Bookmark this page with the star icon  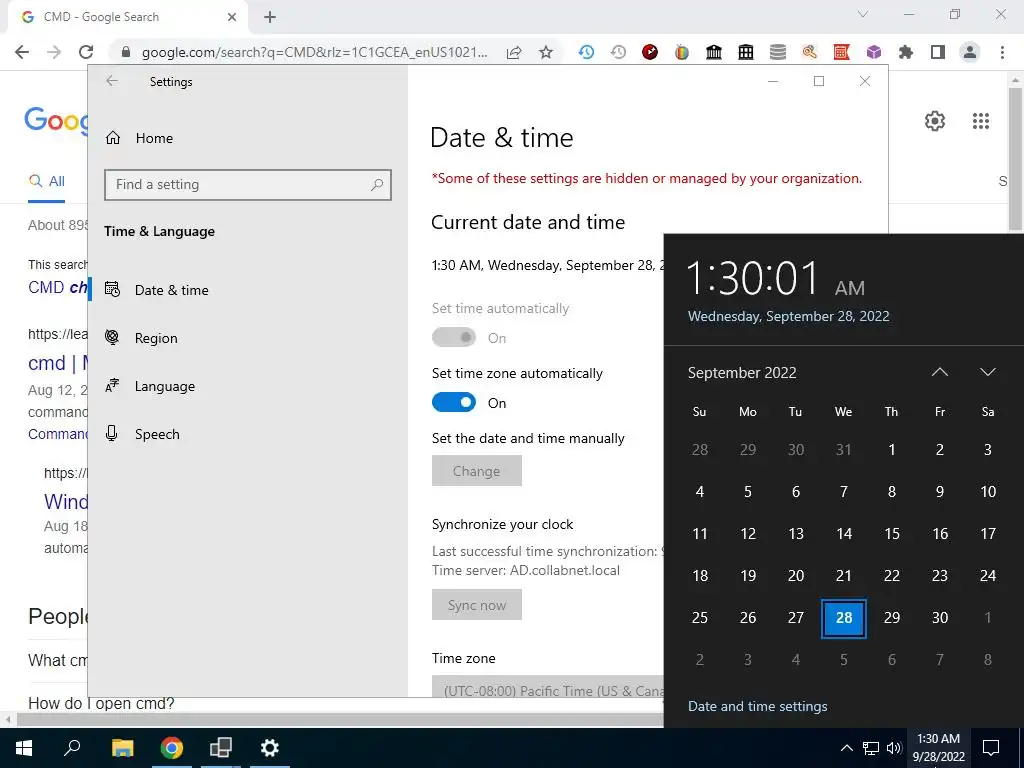click(546, 52)
